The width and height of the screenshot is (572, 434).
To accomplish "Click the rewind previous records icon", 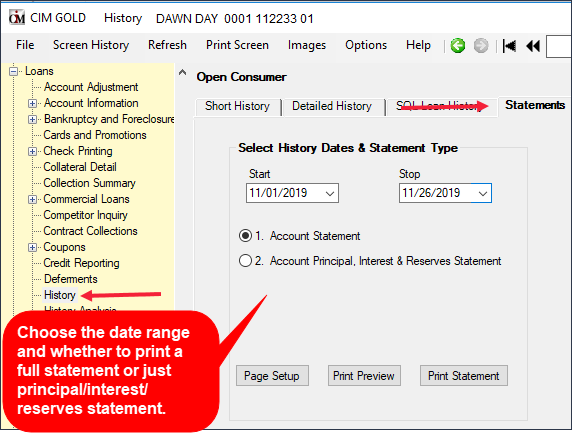I will click(533, 46).
